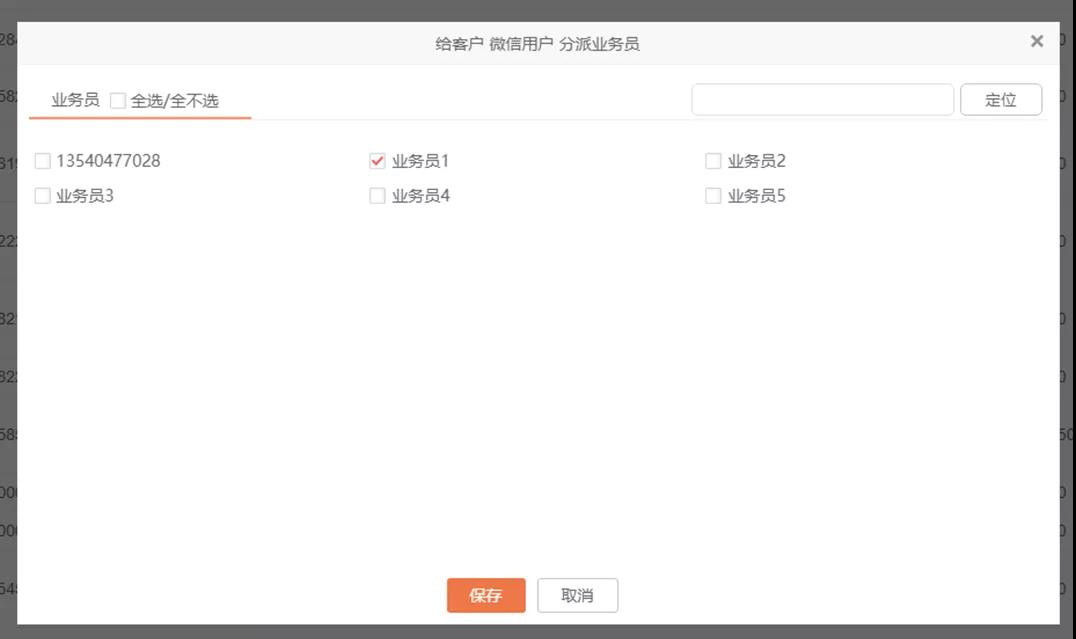Check the 业务员5 checkbox

click(713, 196)
